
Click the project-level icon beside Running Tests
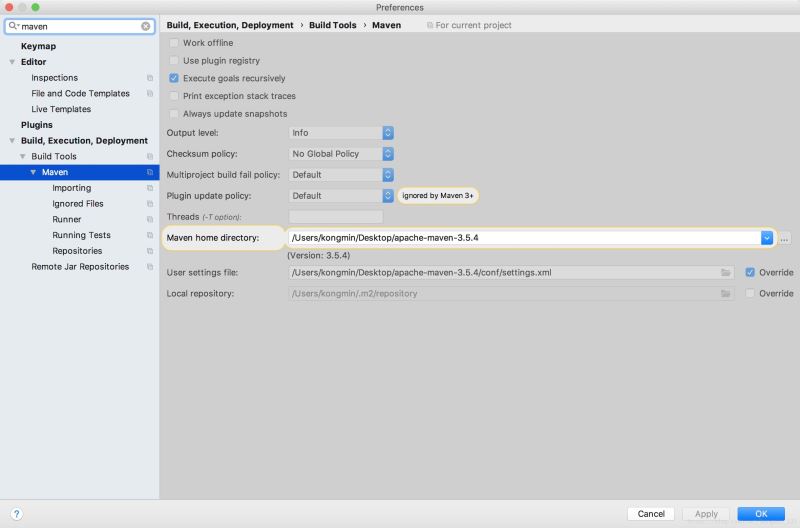[x=150, y=235]
